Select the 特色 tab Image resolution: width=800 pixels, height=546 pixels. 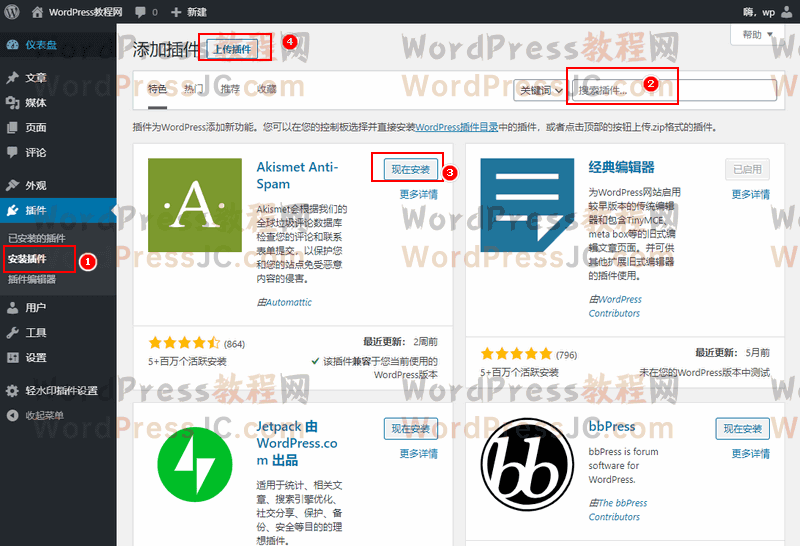[x=158, y=89]
